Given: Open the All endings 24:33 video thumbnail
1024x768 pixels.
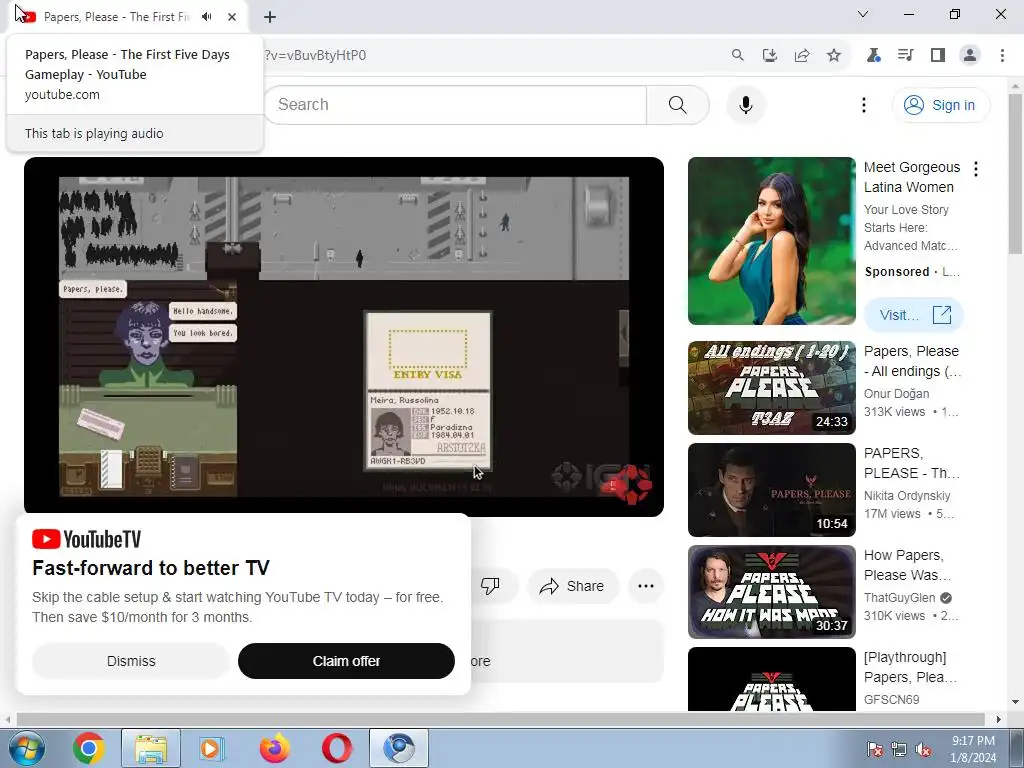Looking at the screenshot, I should coord(771,387).
